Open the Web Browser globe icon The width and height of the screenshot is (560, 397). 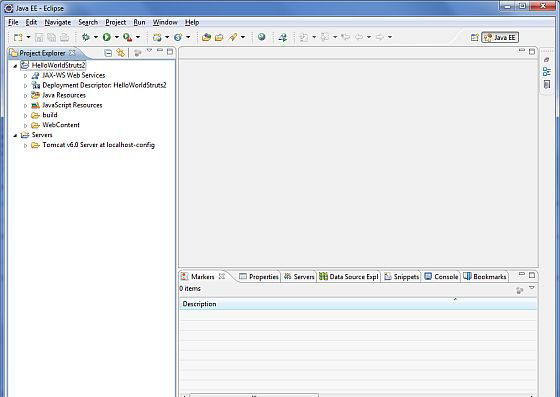click(x=262, y=37)
